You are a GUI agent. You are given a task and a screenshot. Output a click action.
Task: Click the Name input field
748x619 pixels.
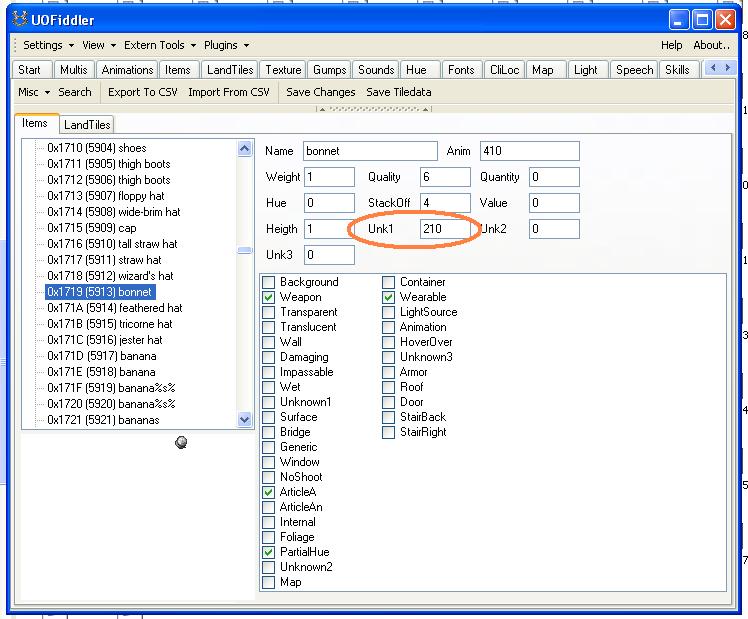pyautogui.click(x=370, y=151)
